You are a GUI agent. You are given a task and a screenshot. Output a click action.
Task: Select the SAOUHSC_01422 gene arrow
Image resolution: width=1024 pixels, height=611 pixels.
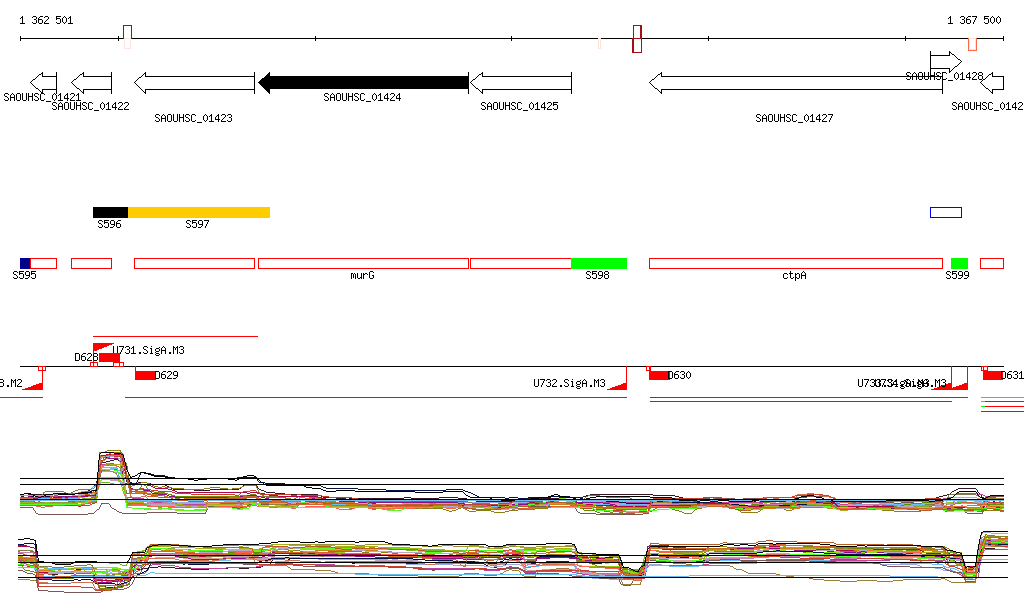click(91, 83)
